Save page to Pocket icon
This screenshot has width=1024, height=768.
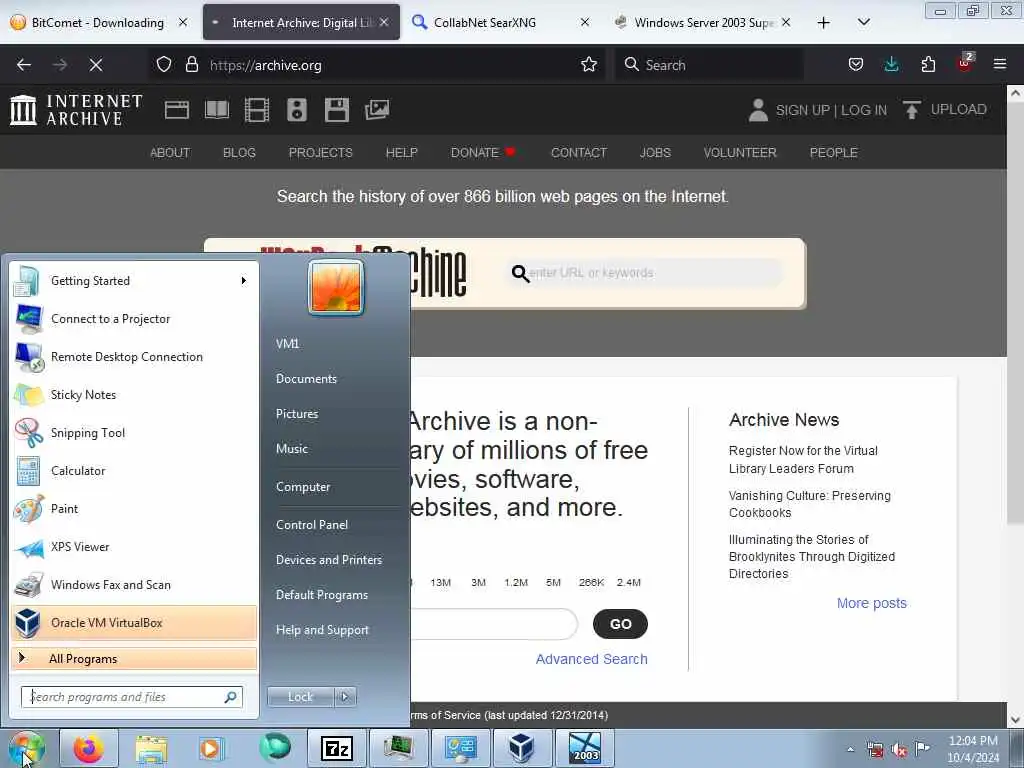[x=856, y=65]
